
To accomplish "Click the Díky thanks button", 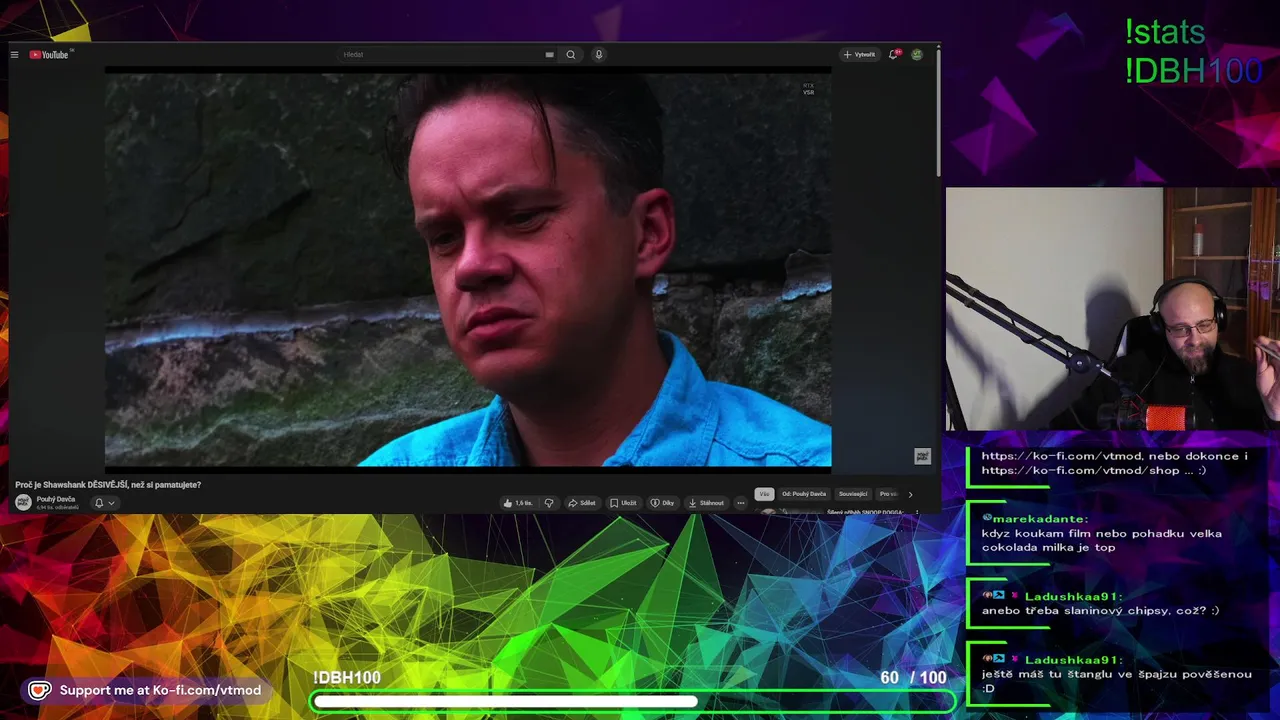I will pyautogui.click(x=663, y=503).
